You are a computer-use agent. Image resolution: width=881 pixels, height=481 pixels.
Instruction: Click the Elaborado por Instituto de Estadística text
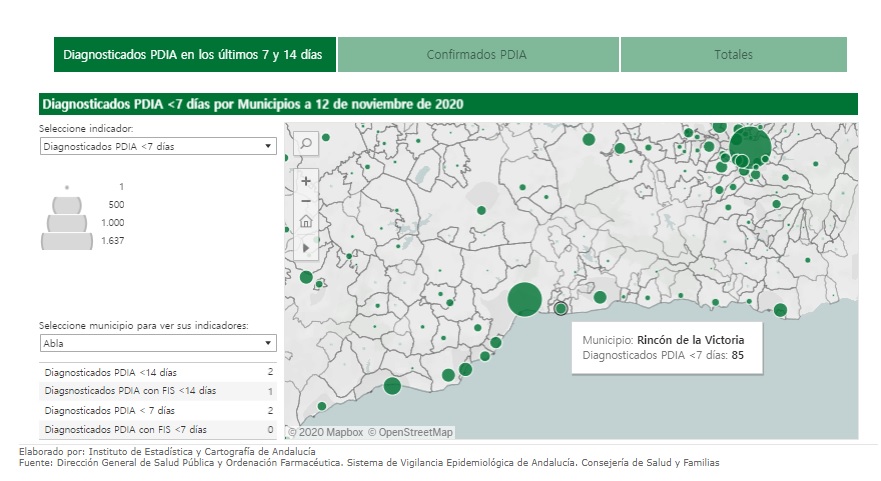(167, 451)
